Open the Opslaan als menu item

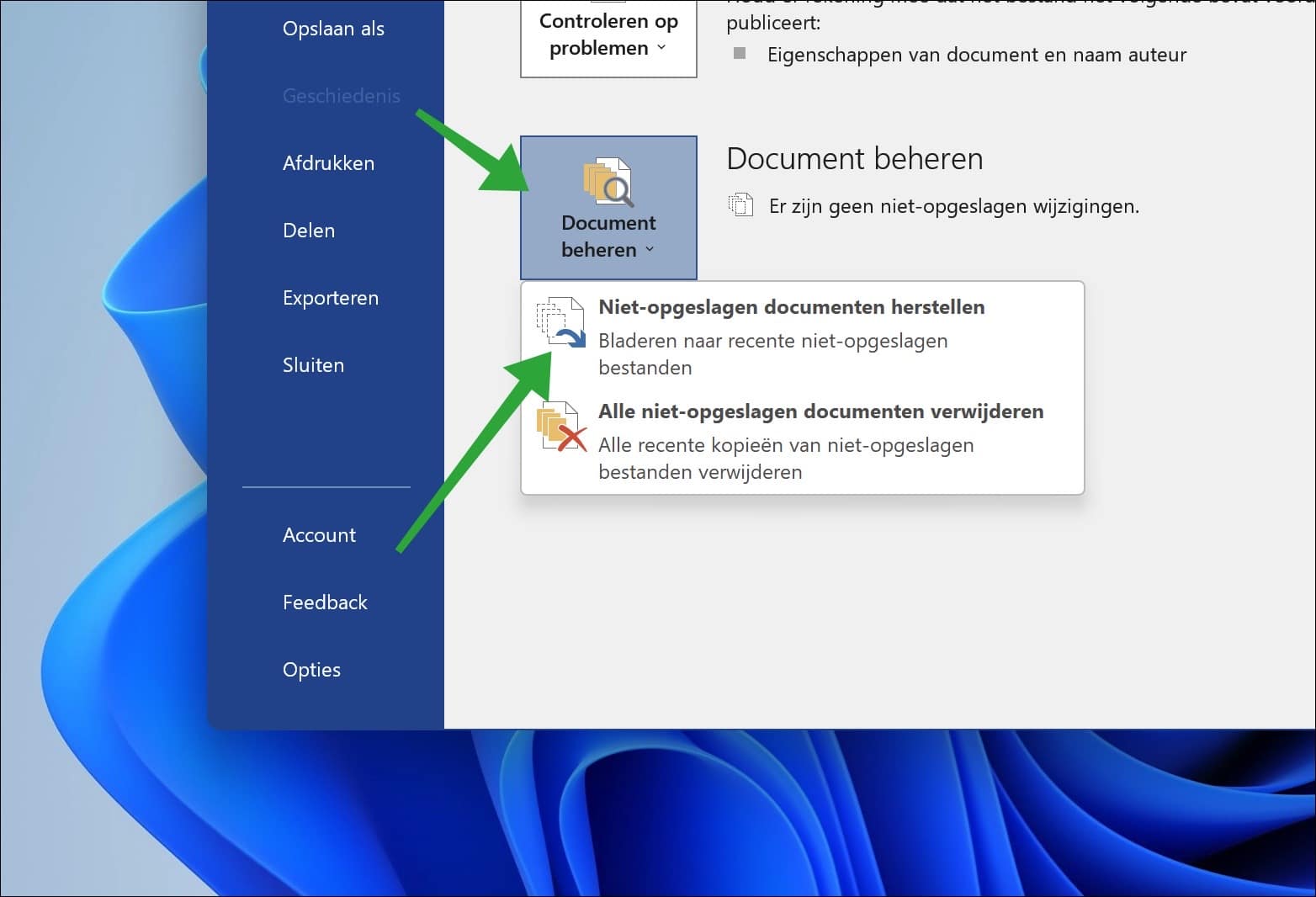coord(333,28)
